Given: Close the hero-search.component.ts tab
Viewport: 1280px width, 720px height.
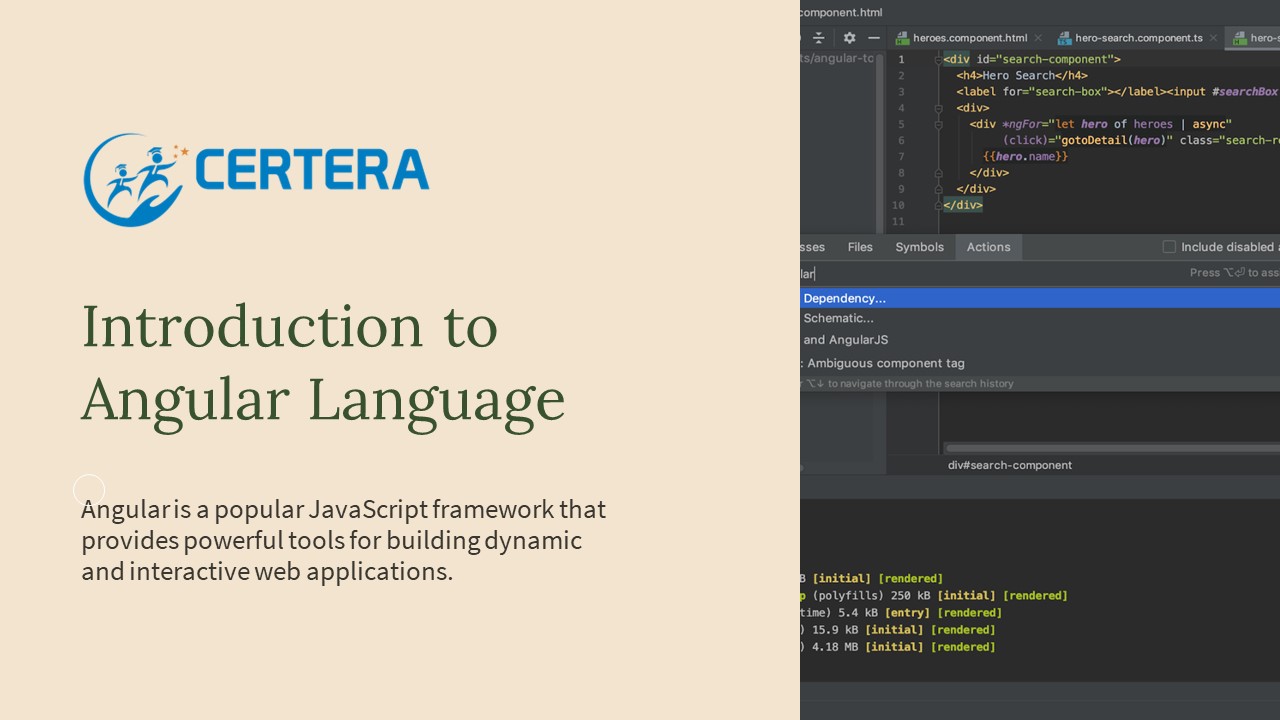Looking at the screenshot, I should [x=1214, y=38].
